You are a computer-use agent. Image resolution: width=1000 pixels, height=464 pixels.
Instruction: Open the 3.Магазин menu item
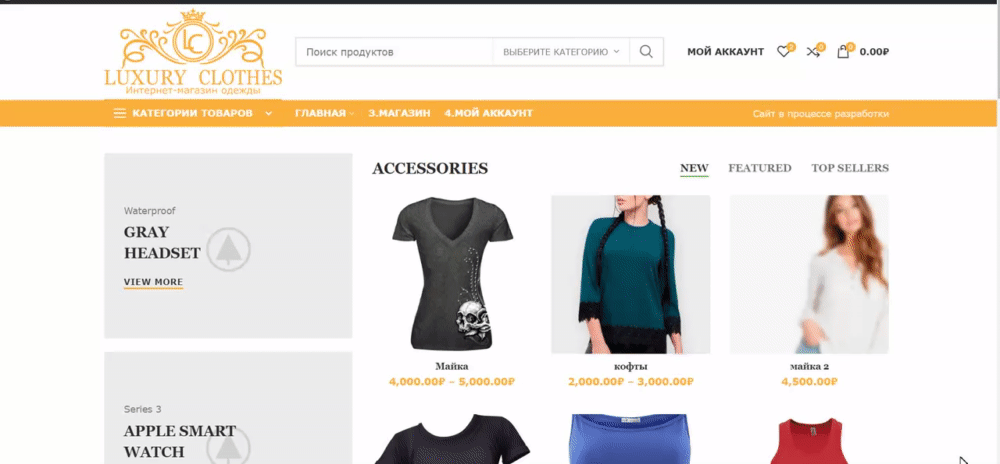tap(399, 113)
